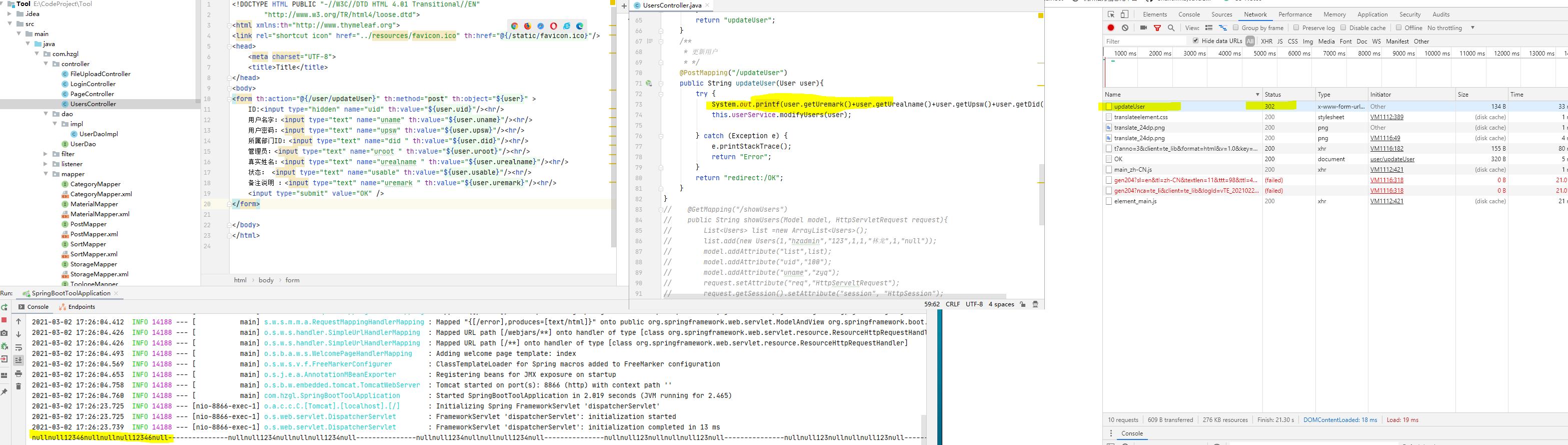Toggle soft-wrap in the console
The image size is (1568, 445).
(x=19, y=348)
